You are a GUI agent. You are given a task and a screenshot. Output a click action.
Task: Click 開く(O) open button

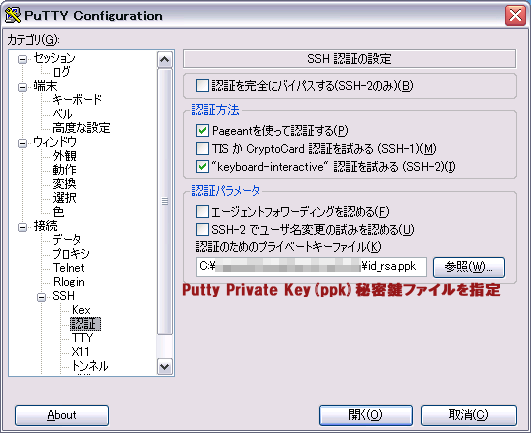click(x=366, y=415)
